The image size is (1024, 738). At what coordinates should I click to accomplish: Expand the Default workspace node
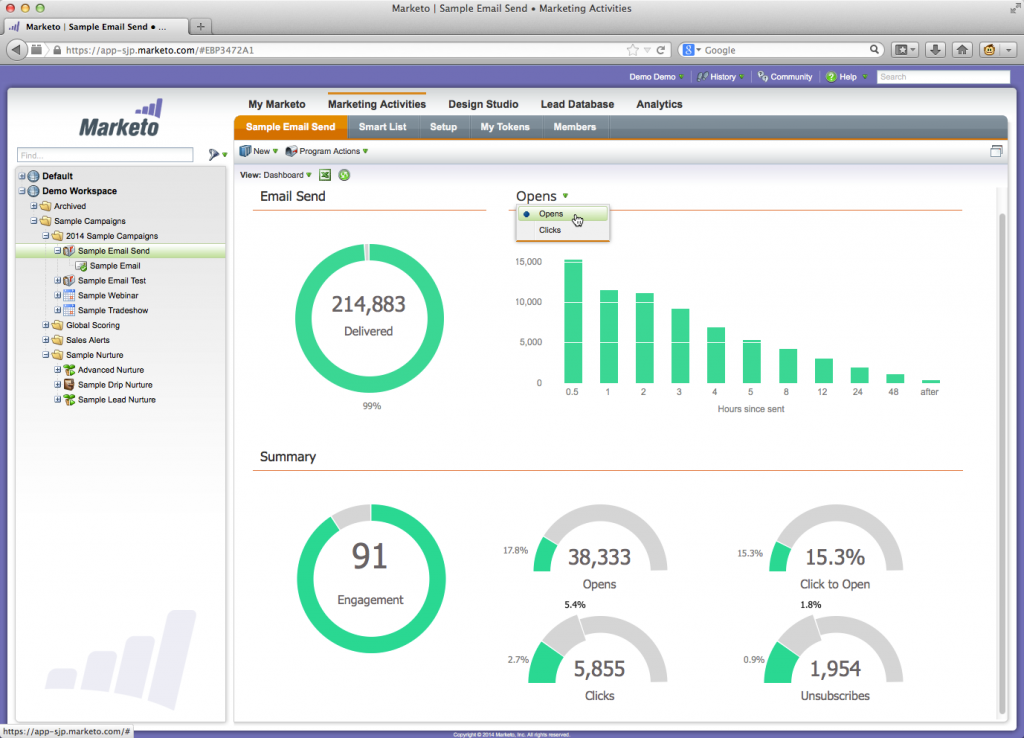pyautogui.click(x=22, y=176)
